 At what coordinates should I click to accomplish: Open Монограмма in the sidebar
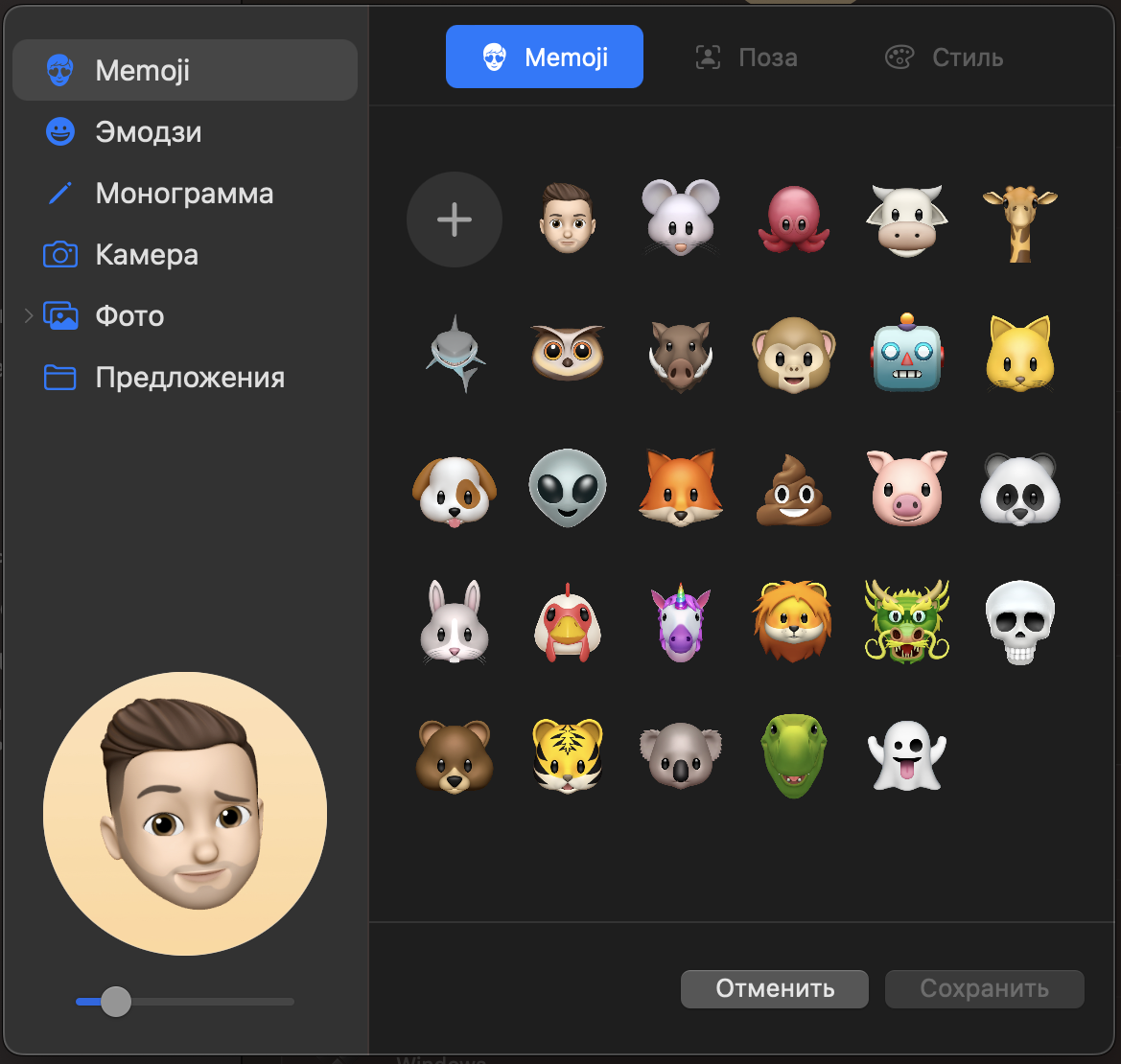pos(185,193)
